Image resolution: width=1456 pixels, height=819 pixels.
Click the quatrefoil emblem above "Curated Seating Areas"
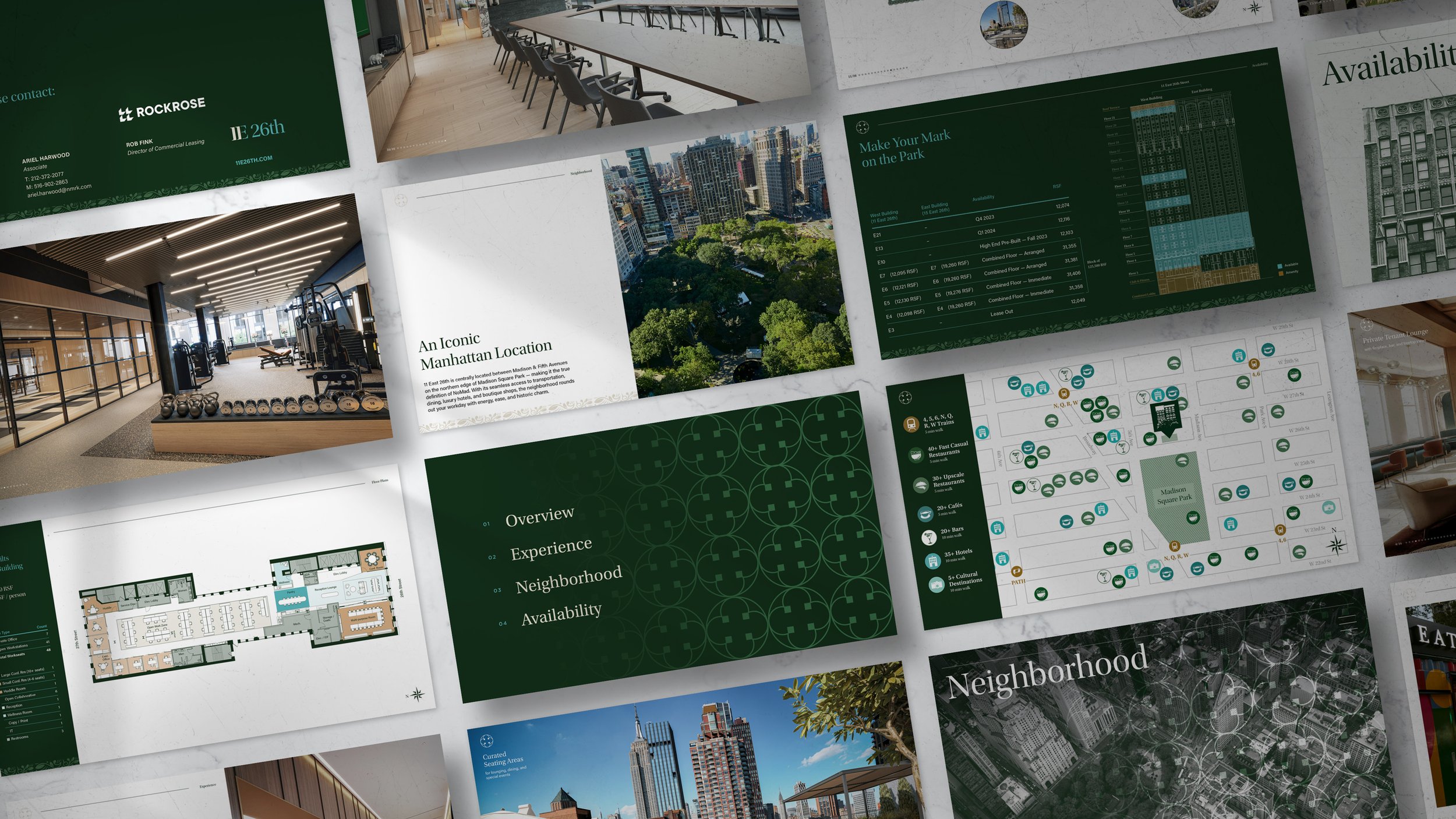tap(486, 742)
